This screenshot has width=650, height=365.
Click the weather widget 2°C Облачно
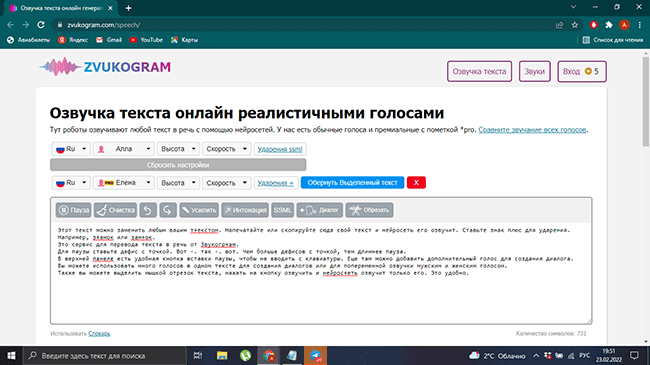click(x=497, y=355)
